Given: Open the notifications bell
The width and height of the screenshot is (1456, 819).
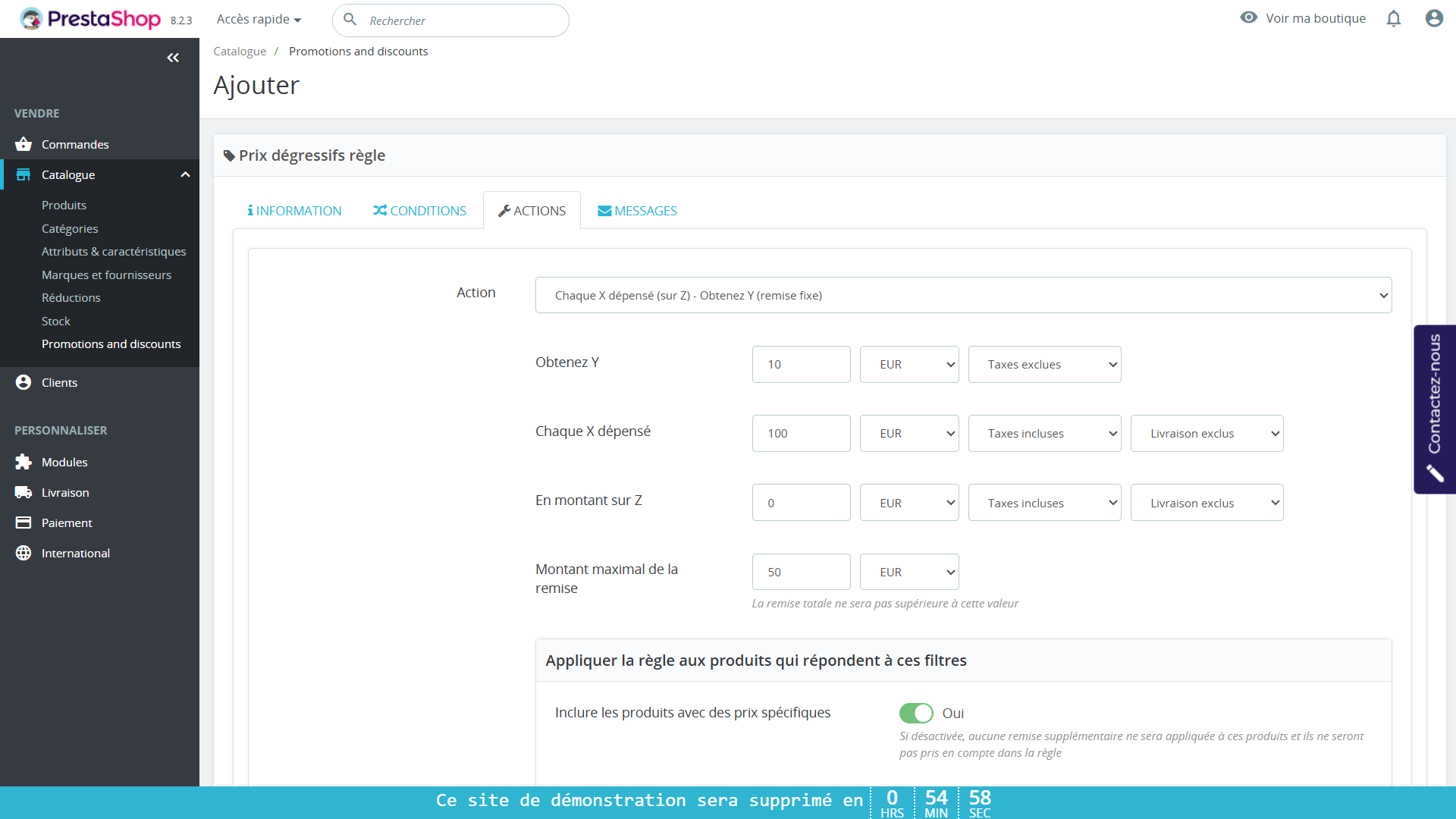Looking at the screenshot, I should [x=1394, y=18].
